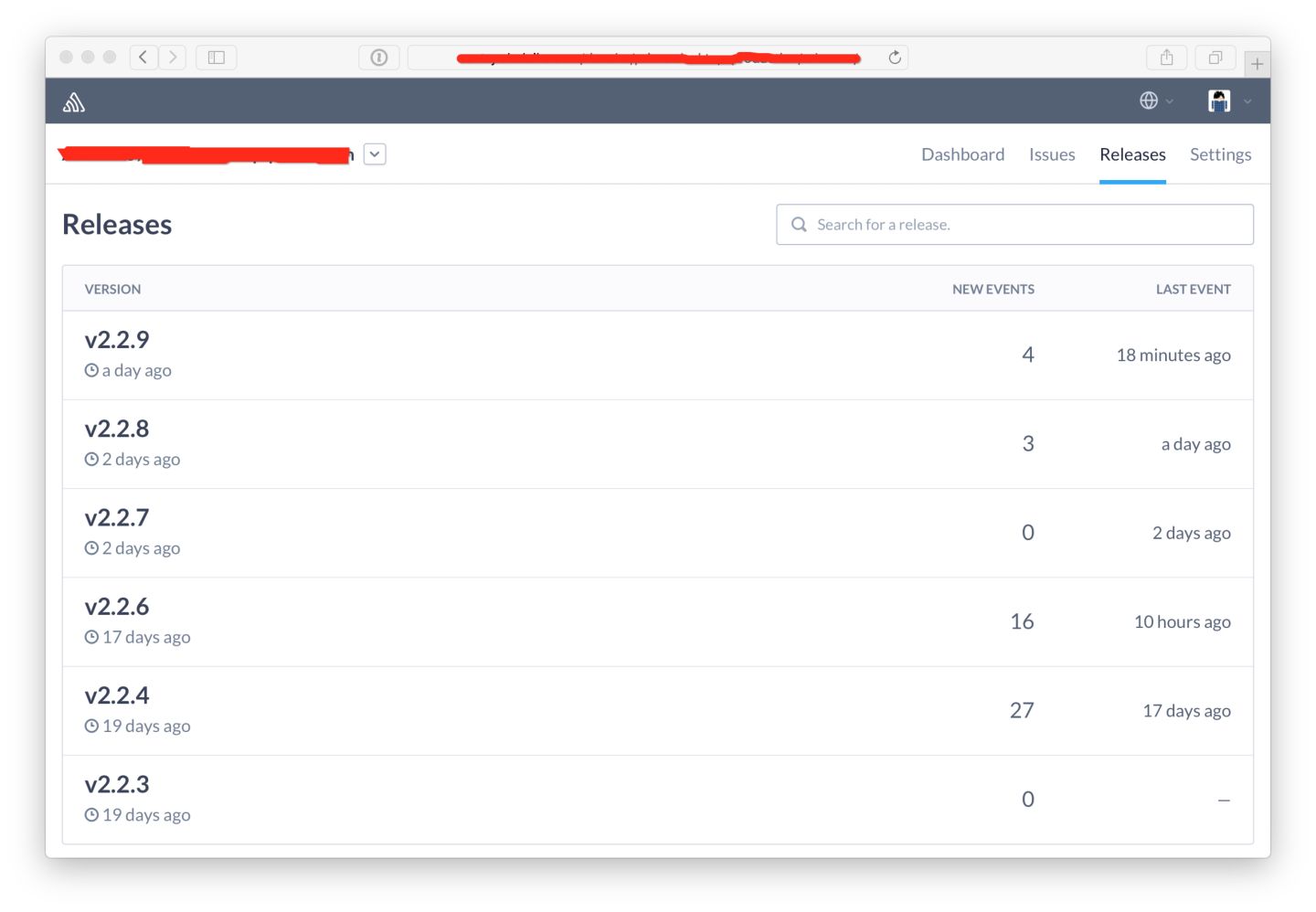
Task: Click the Releases page heading
Action: pos(117,225)
